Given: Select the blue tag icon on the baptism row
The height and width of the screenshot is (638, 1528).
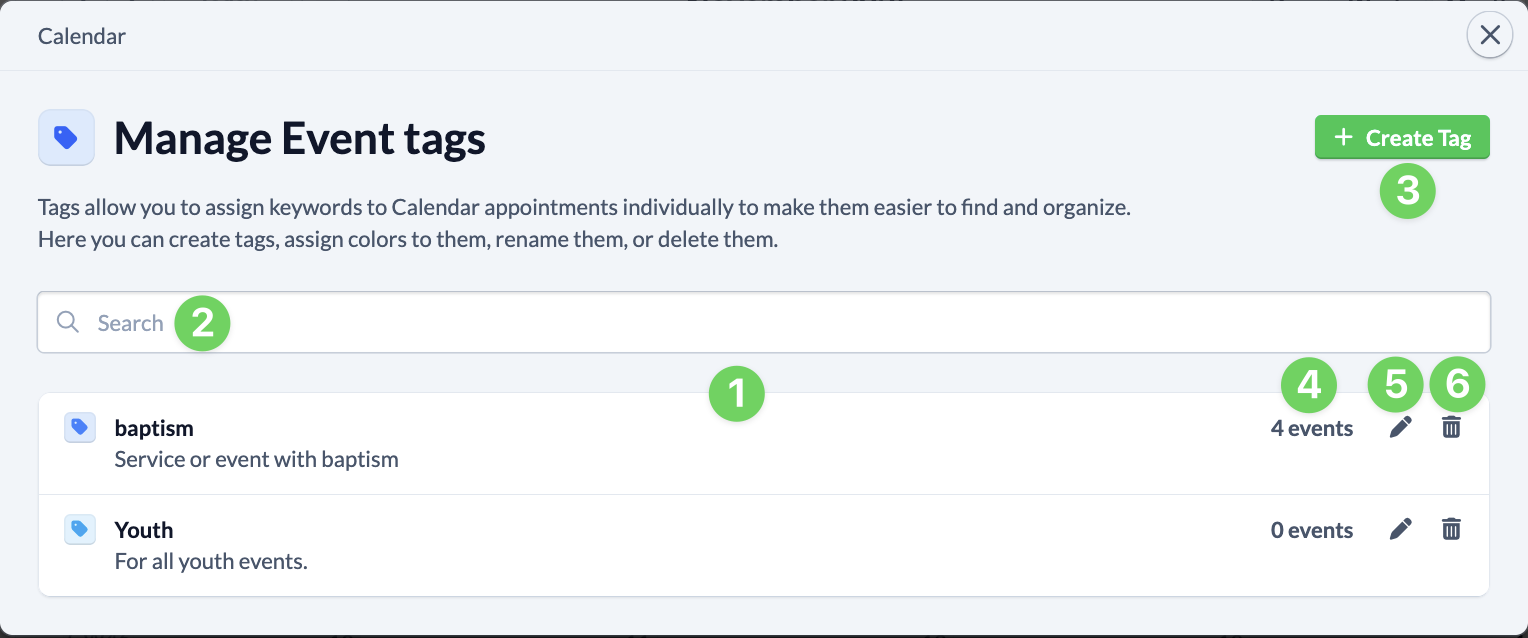Looking at the screenshot, I should pos(79,427).
